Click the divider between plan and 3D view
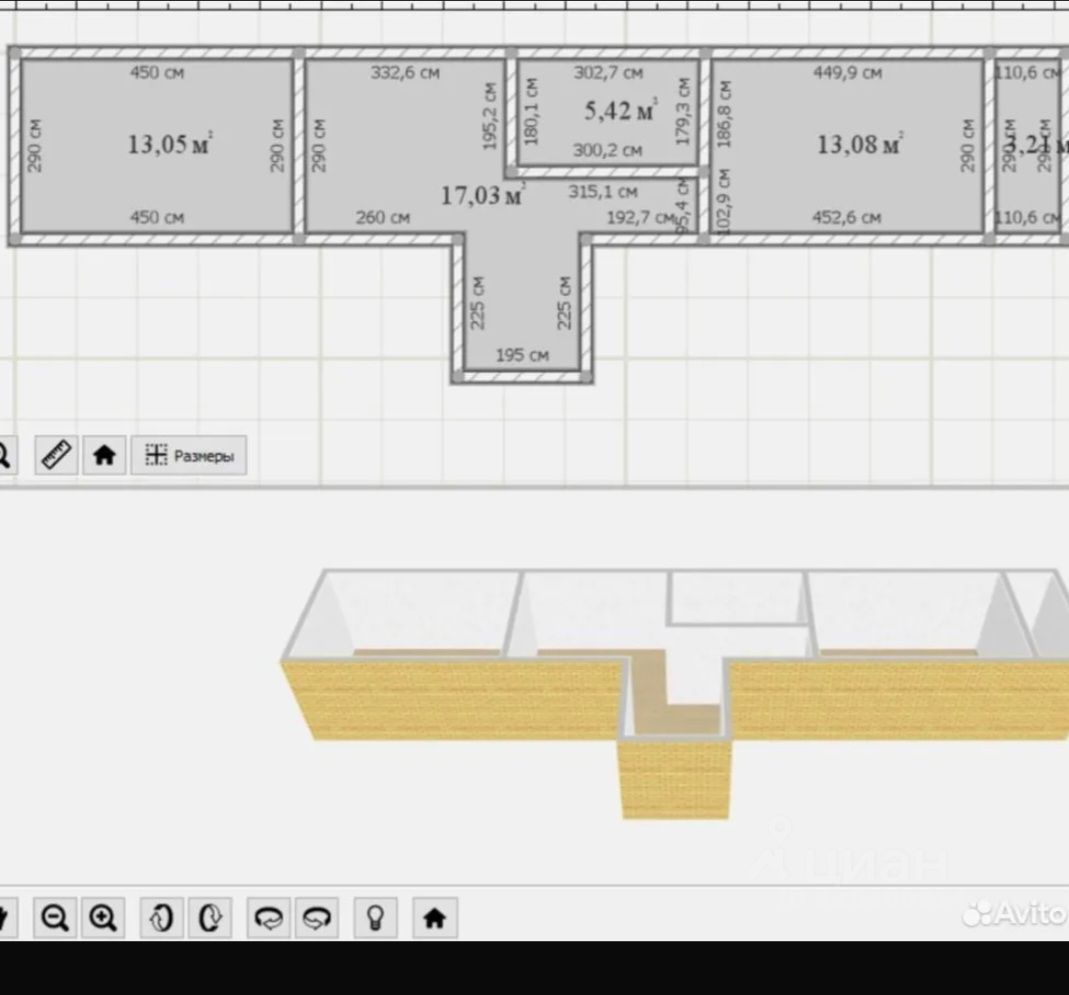 (x=534, y=487)
